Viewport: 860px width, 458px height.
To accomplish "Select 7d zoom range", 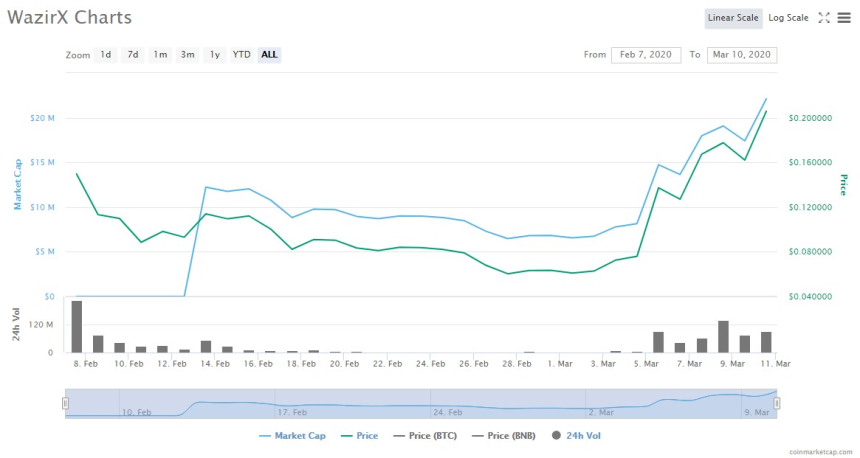I will click(132, 55).
